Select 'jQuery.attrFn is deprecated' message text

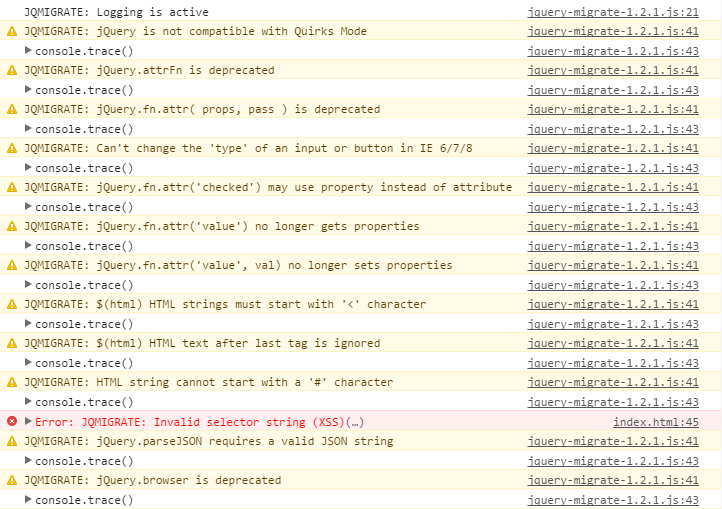(x=186, y=70)
